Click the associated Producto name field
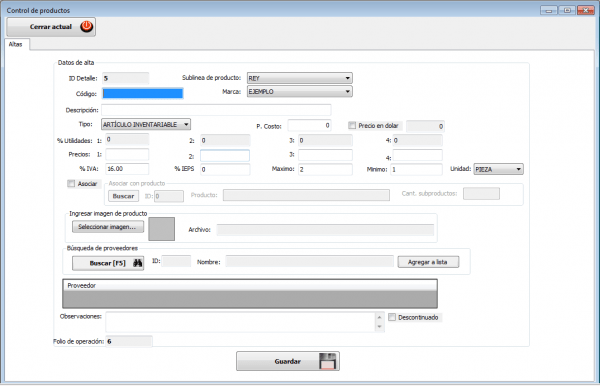600x386 pixels. tap(306, 195)
